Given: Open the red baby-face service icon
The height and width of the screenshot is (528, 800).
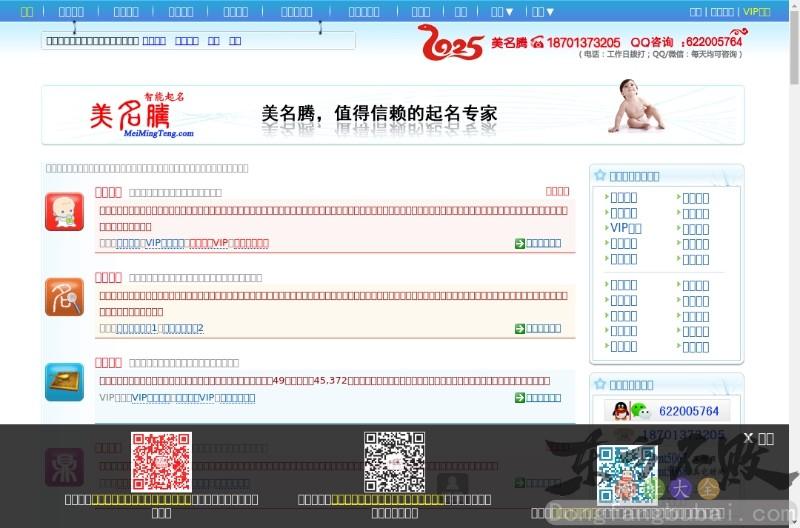Looking at the screenshot, I should pyautogui.click(x=64, y=212).
